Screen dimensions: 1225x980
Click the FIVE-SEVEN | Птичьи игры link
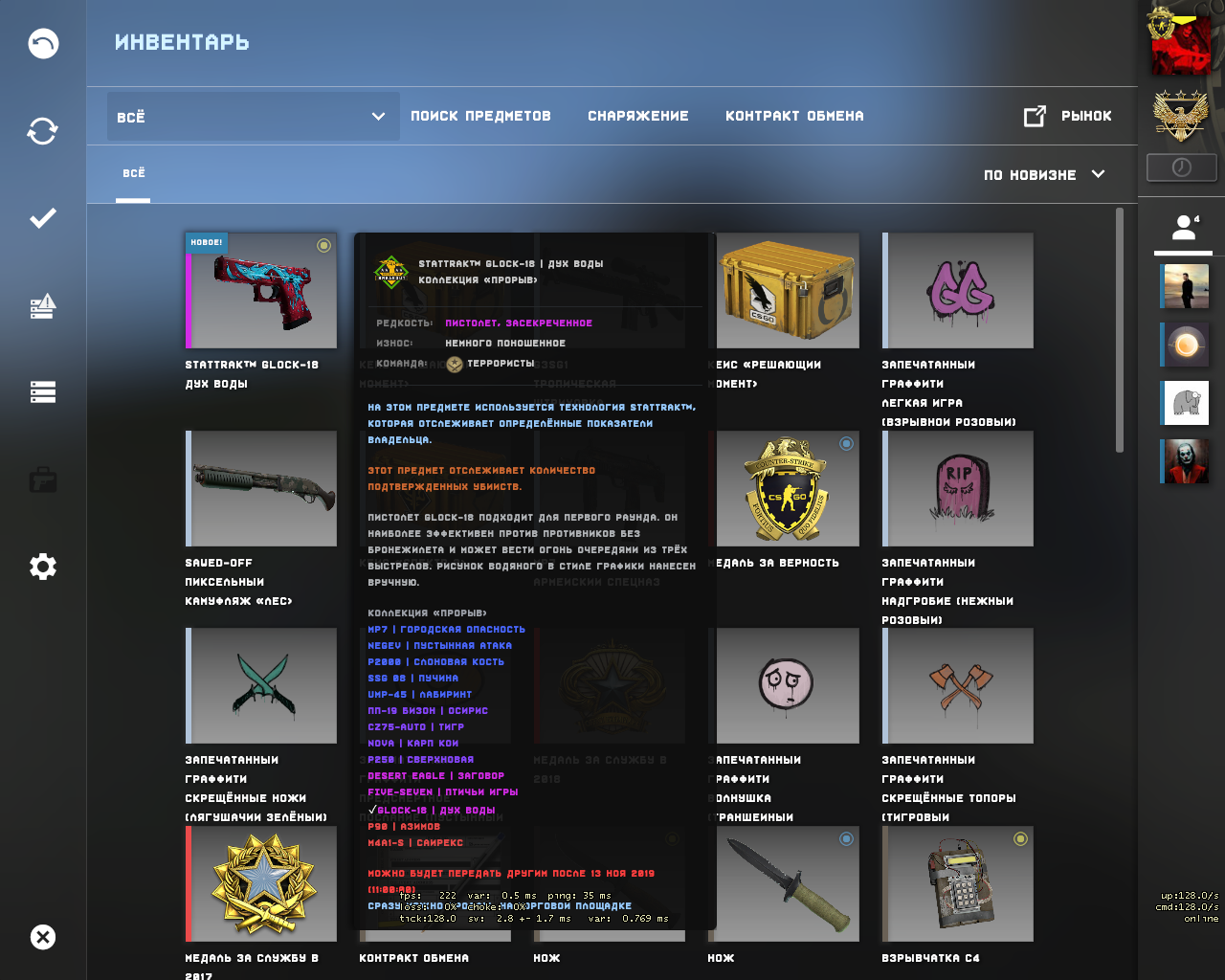[x=443, y=792]
